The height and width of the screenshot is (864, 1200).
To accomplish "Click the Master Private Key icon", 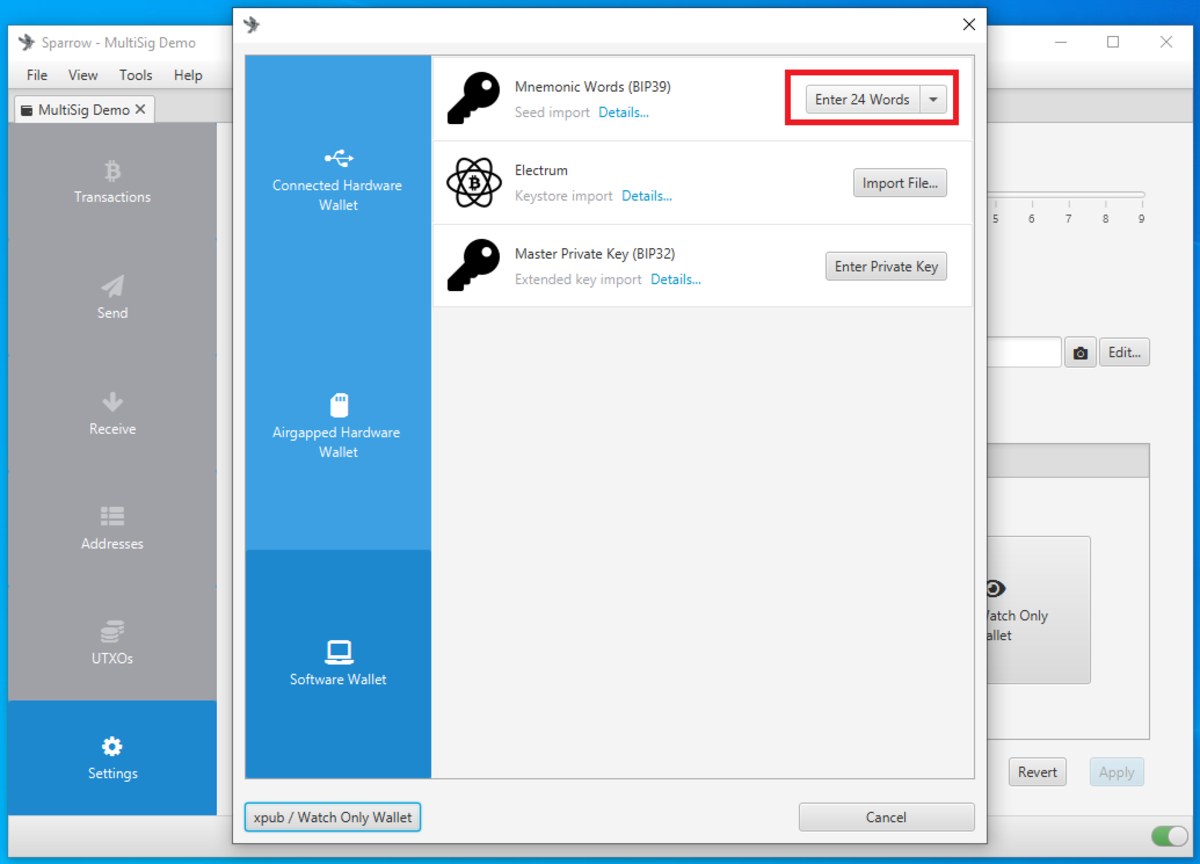I will click(473, 265).
